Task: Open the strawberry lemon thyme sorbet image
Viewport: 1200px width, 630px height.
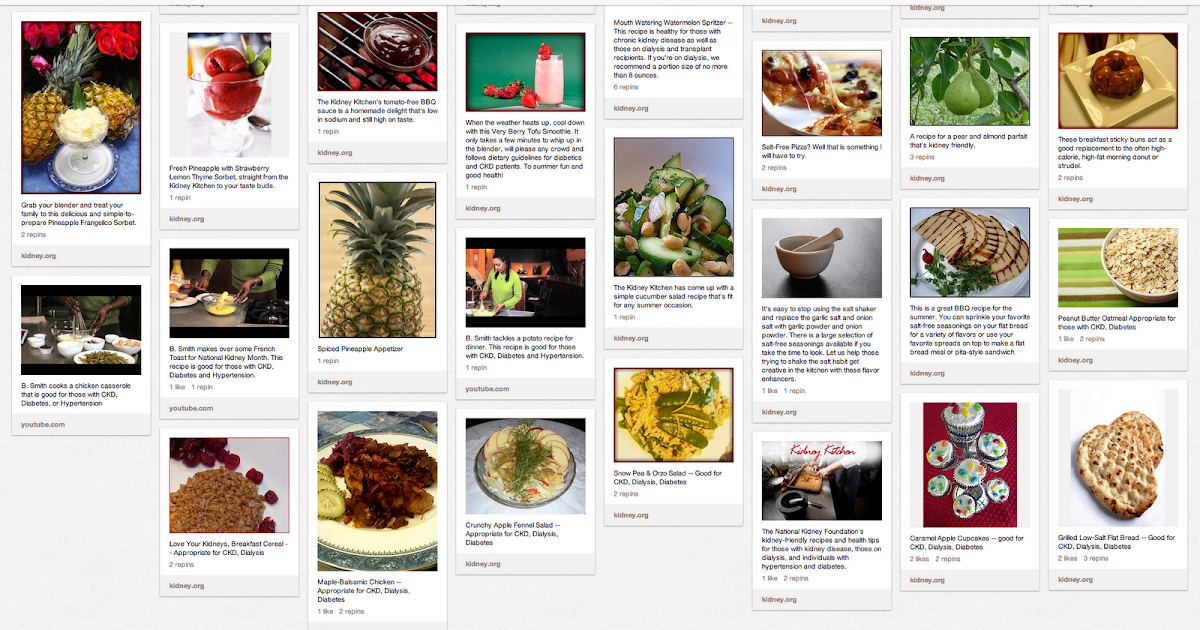Action: tap(229, 95)
